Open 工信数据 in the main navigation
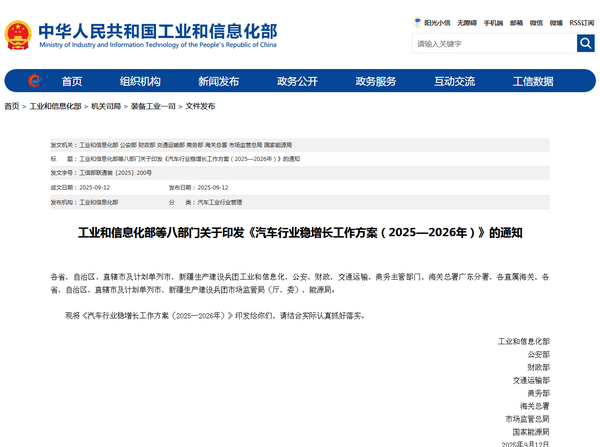The image size is (600, 447). 533,81
